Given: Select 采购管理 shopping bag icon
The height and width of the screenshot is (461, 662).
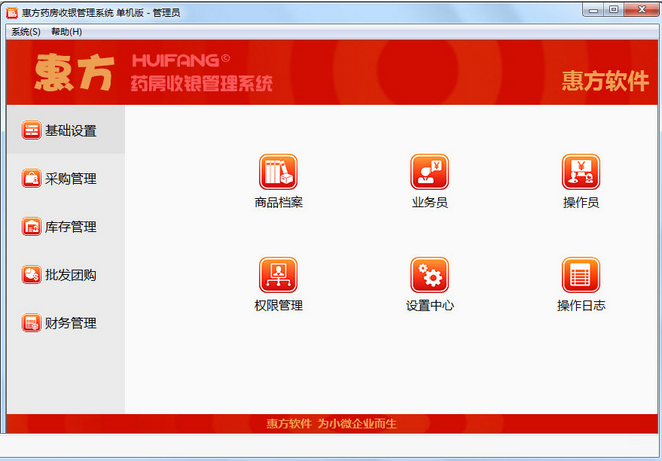Looking at the screenshot, I should coord(32,178).
